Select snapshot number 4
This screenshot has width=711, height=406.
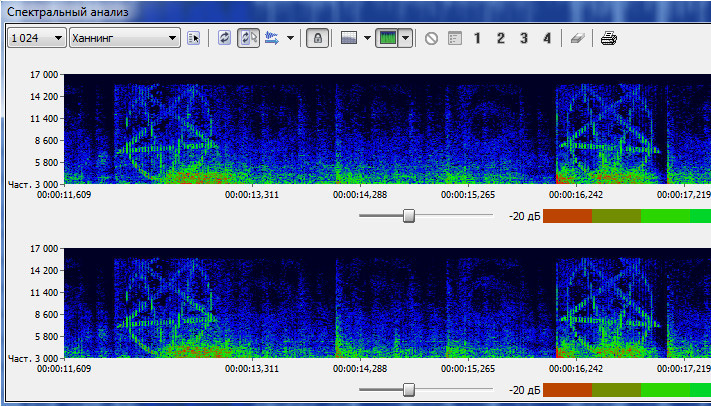546,38
